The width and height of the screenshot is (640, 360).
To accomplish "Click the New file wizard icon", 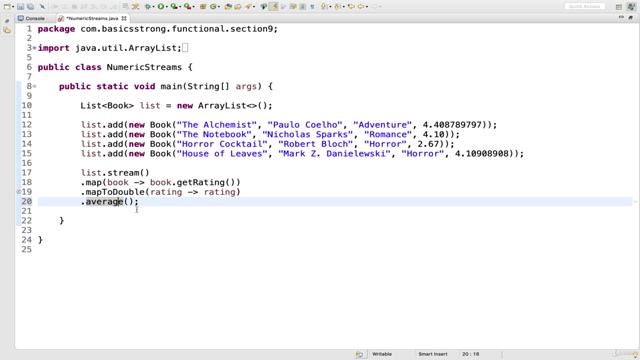I will point(7,7).
